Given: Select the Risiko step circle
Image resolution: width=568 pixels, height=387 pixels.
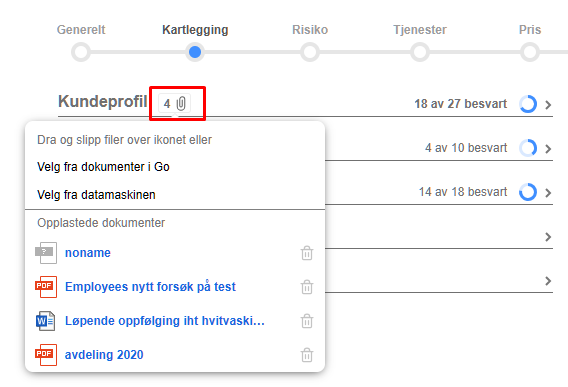Looking at the screenshot, I should tap(310, 52).
